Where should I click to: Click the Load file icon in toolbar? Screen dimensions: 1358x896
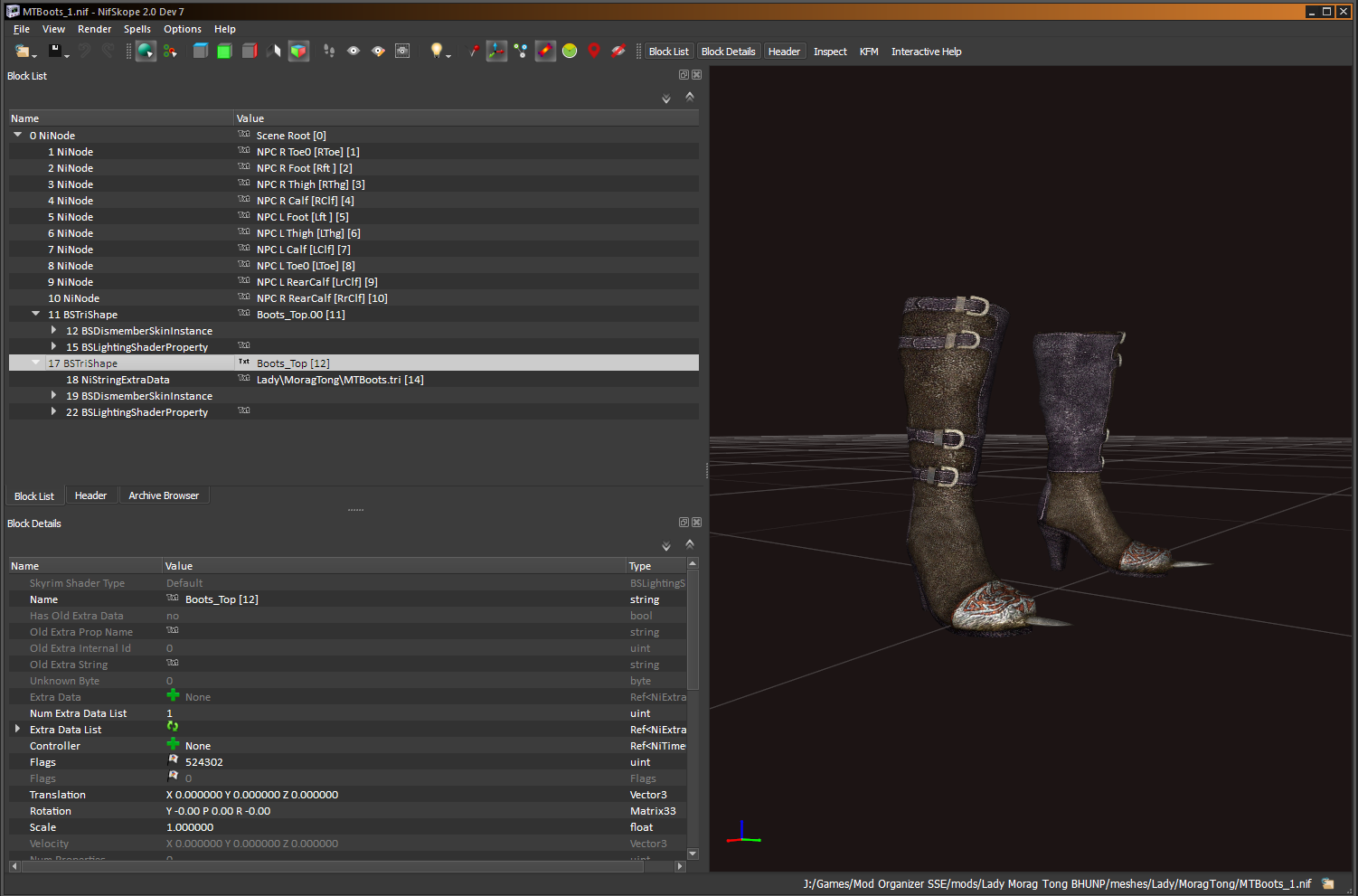[x=23, y=52]
